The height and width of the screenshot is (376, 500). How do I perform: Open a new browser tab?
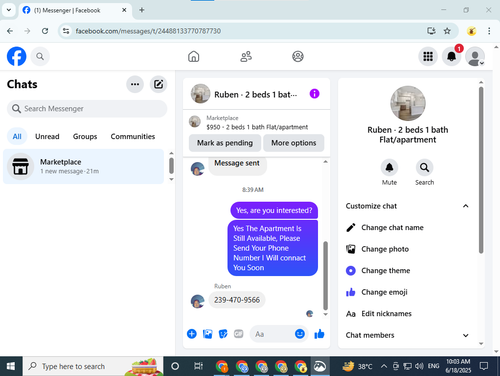142,10
